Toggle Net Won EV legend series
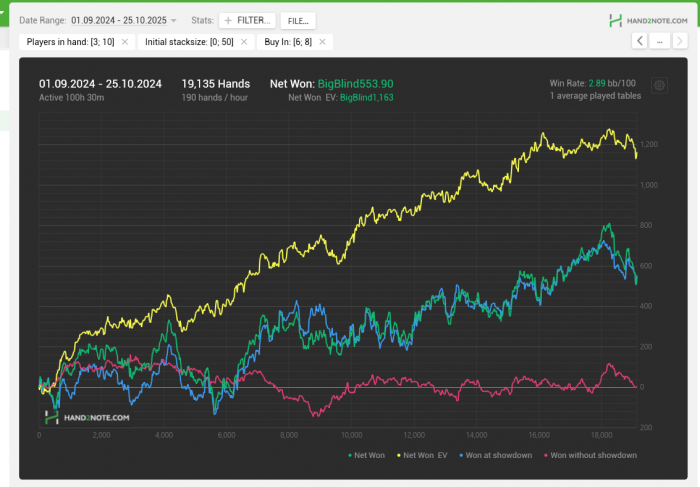This screenshot has height=487, width=700. [424, 455]
